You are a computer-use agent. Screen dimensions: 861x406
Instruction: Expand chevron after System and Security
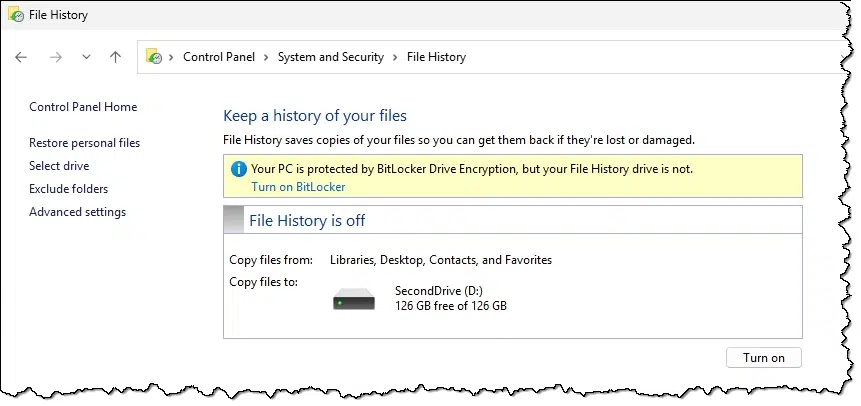coord(395,57)
